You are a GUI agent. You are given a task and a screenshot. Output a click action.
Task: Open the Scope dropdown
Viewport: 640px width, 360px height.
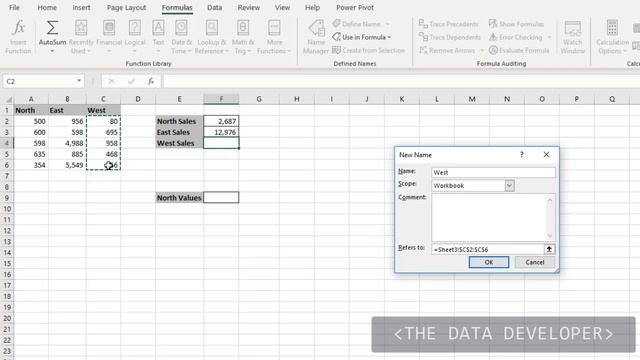(509, 186)
